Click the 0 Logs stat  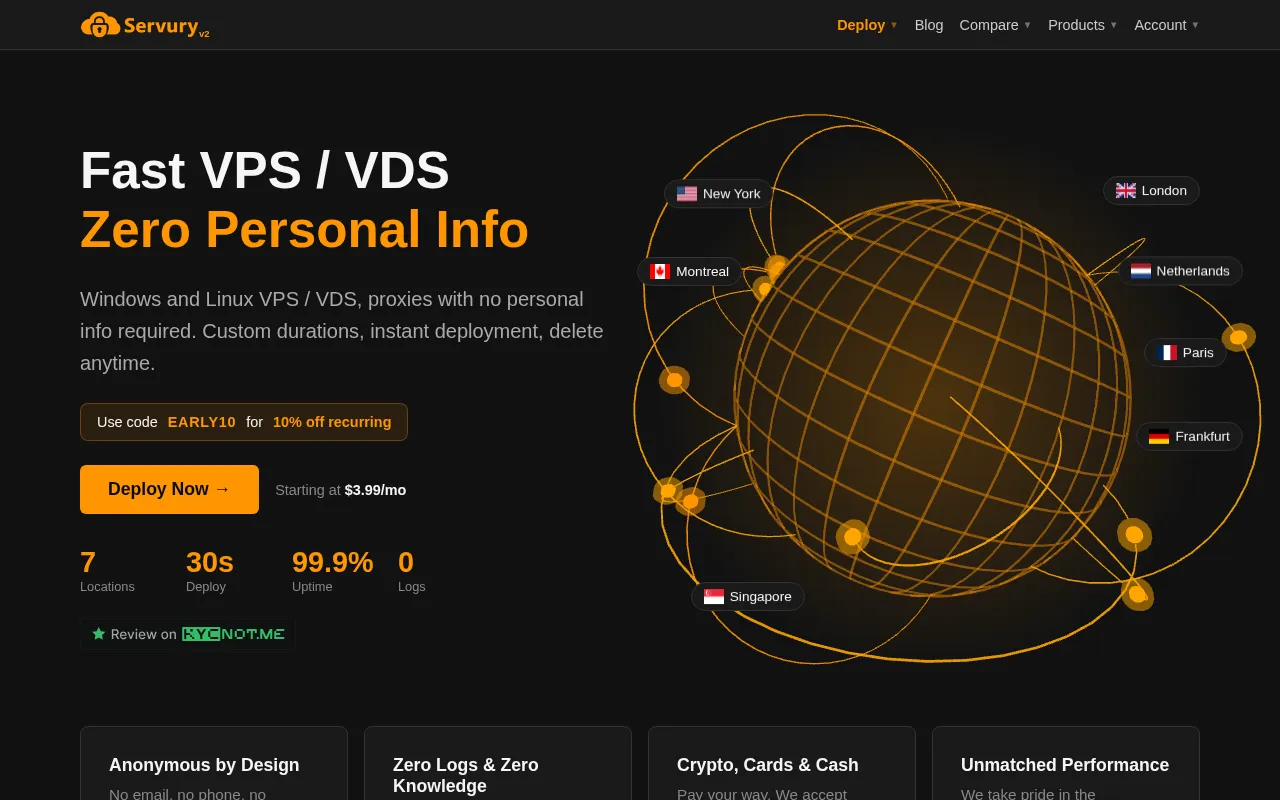412,571
